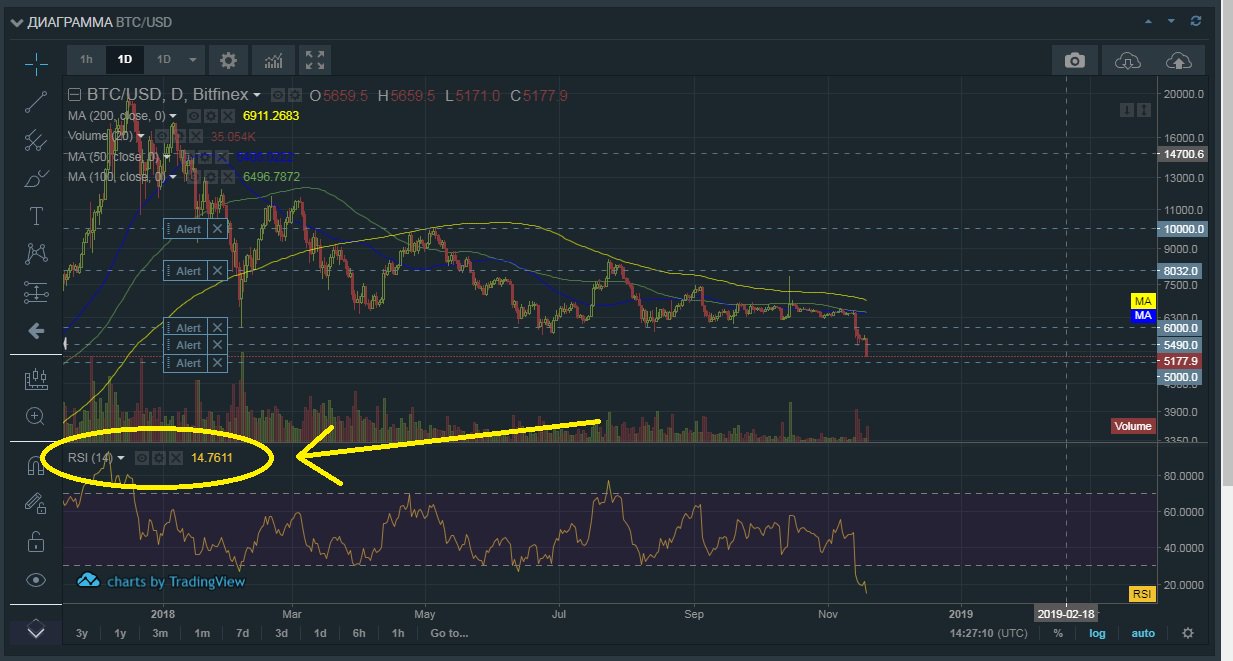Select the brush drawing tool
Image resolution: width=1233 pixels, height=661 pixels.
point(36,179)
